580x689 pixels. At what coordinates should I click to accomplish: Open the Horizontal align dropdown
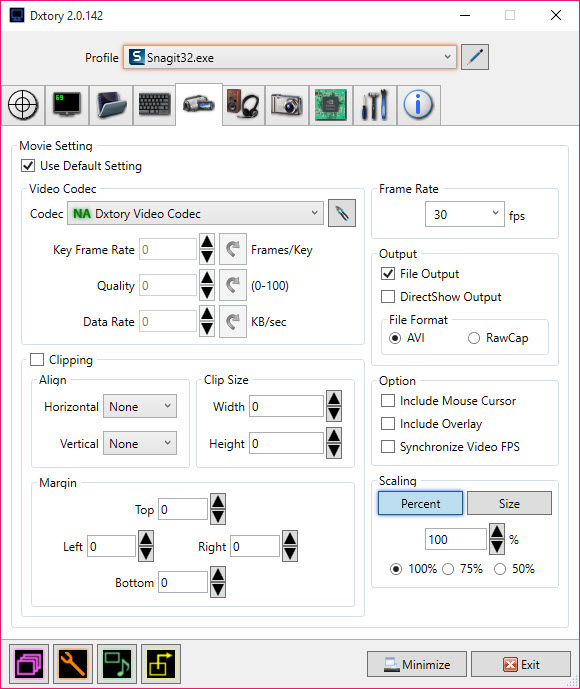(140, 406)
